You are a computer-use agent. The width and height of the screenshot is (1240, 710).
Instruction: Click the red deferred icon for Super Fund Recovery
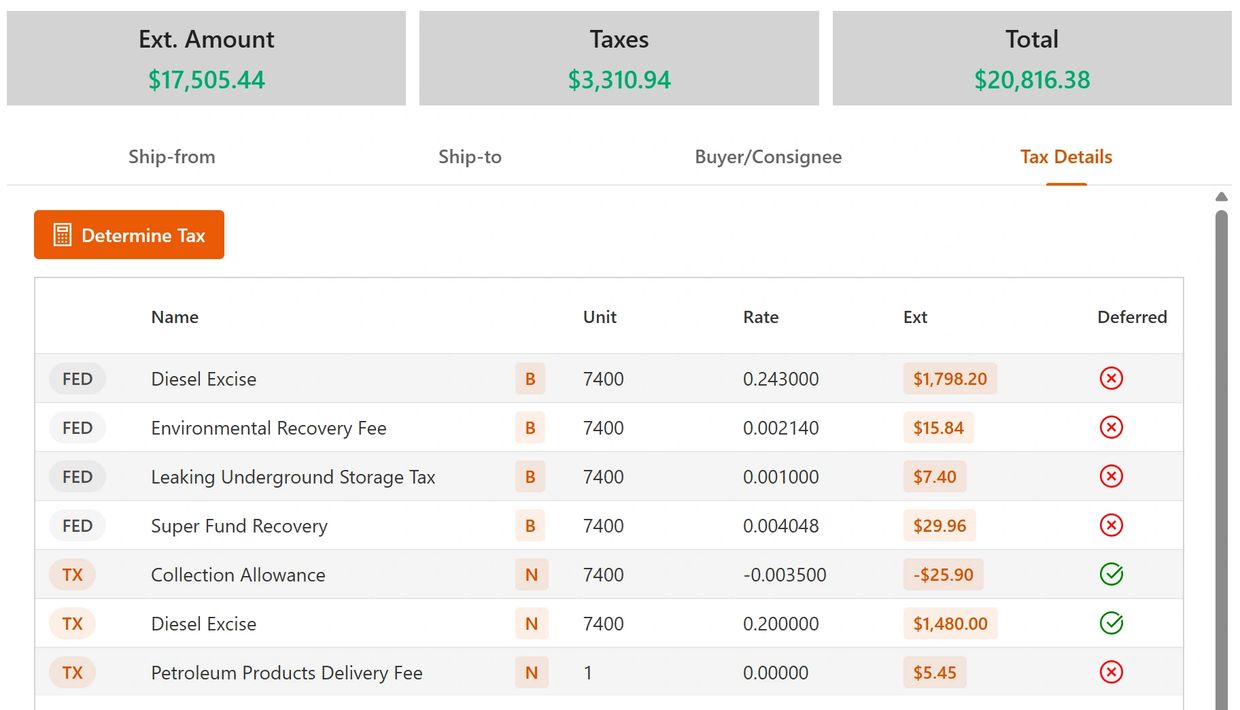(x=1111, y=525)
